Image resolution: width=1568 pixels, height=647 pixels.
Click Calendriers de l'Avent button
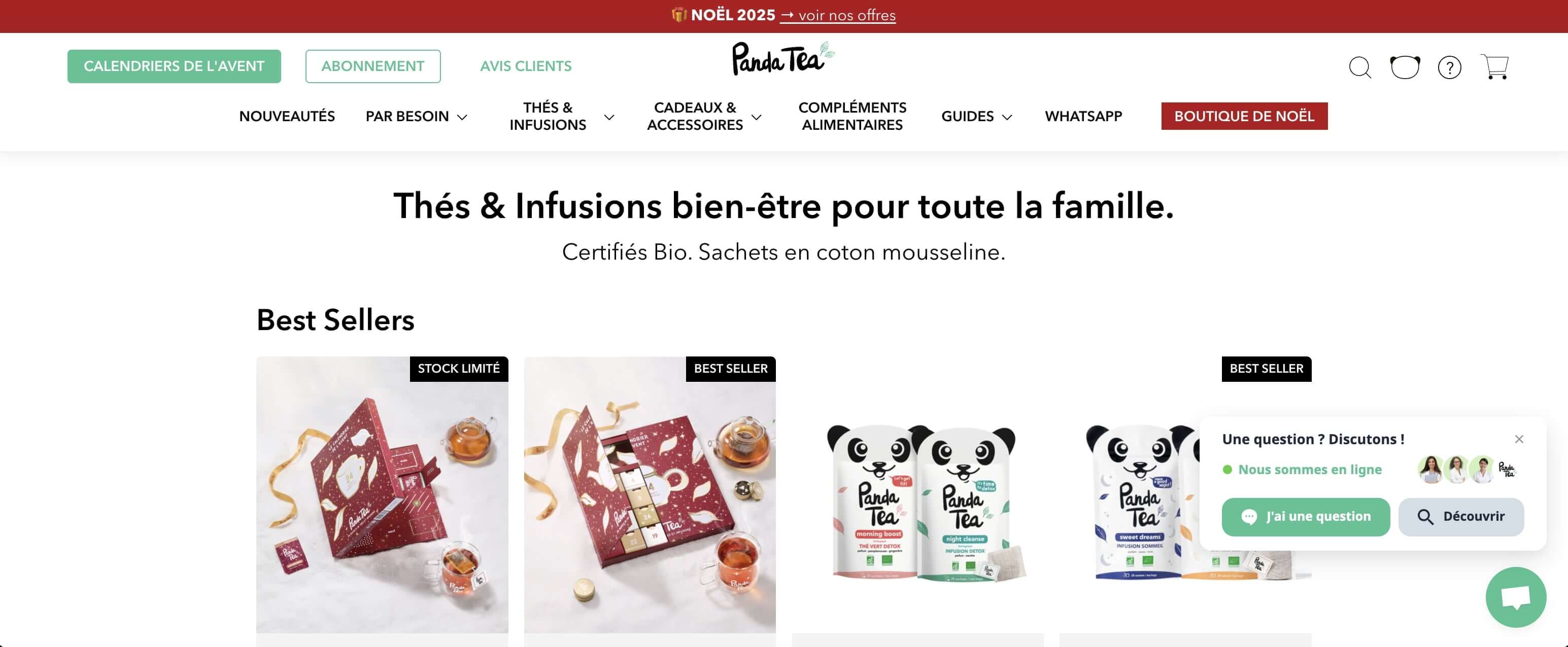pyautogui.click(x=174, y=66)
